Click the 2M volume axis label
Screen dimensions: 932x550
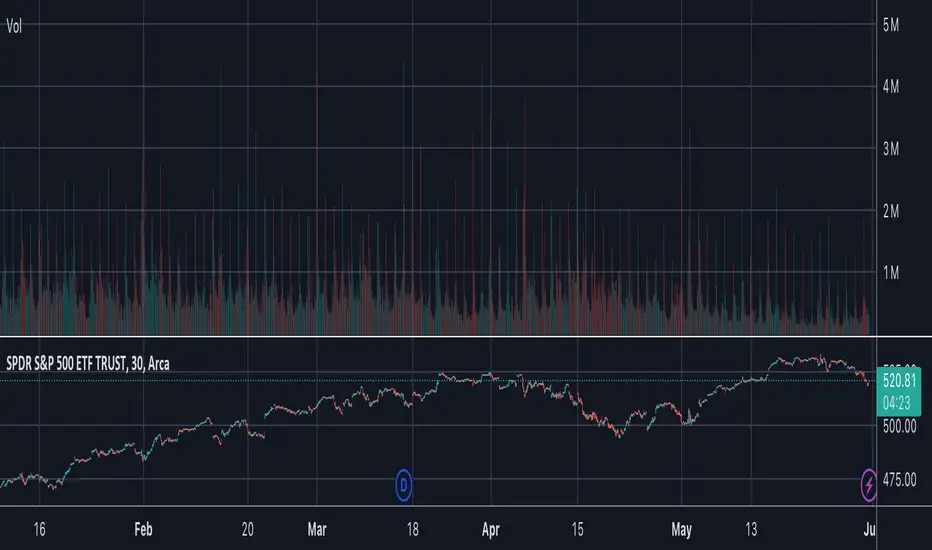click(x=890, y=211)
